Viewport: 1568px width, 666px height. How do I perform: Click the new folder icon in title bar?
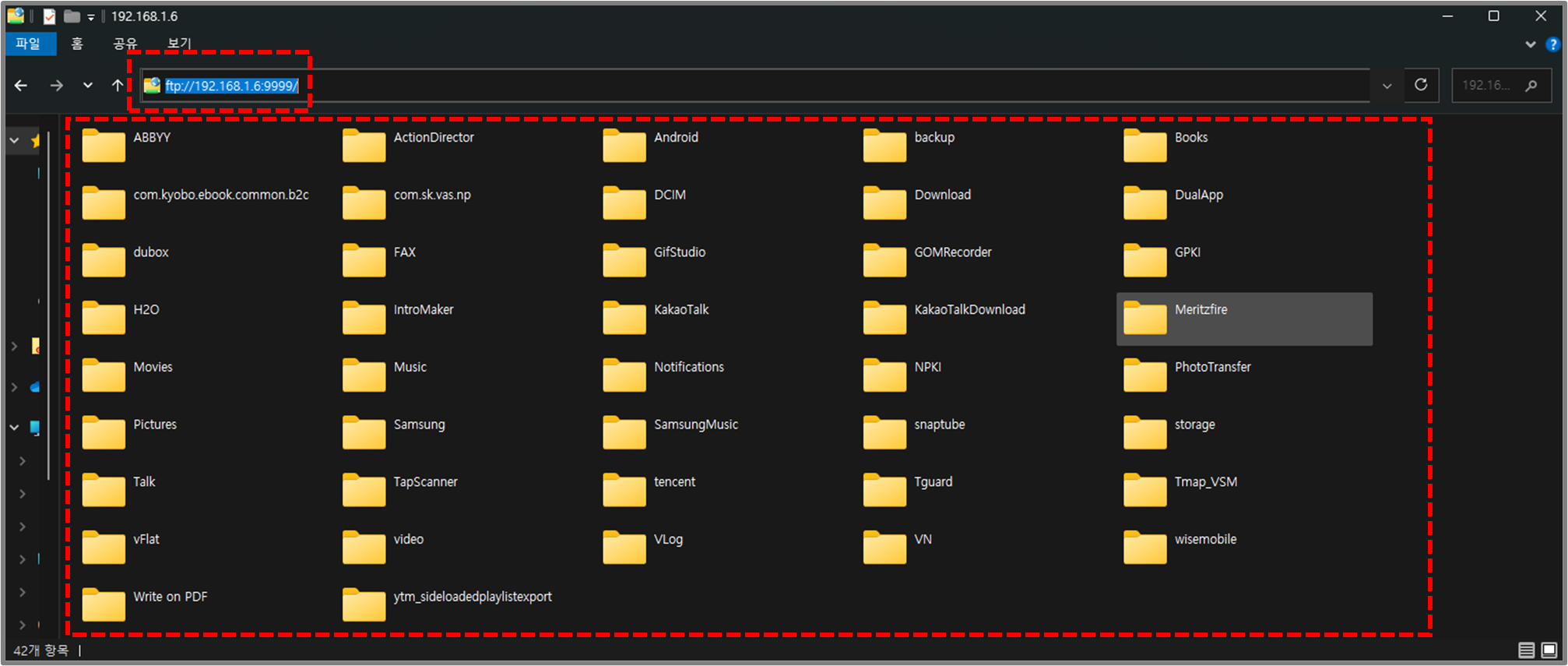(x=72, y=16)
